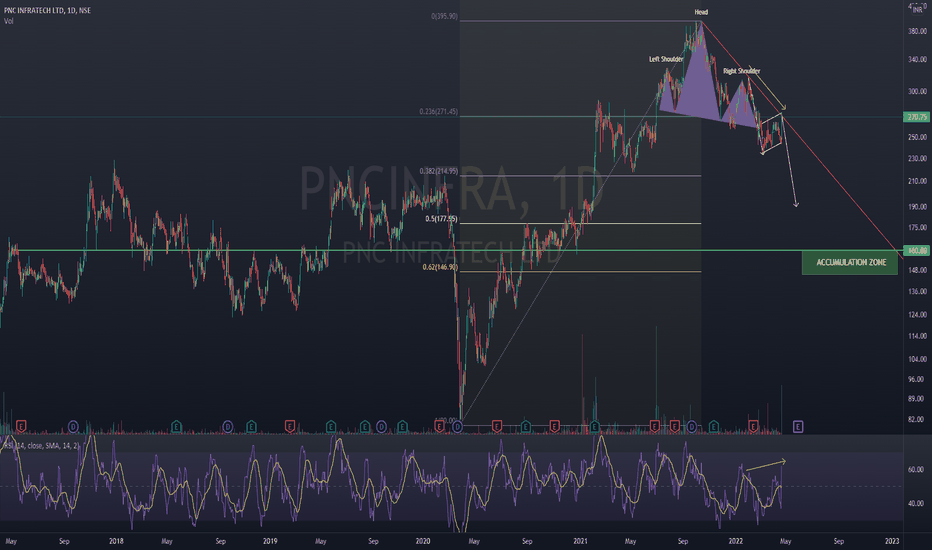
Task: Click the 210.00 price axis label
Action: tap(917, 181)
